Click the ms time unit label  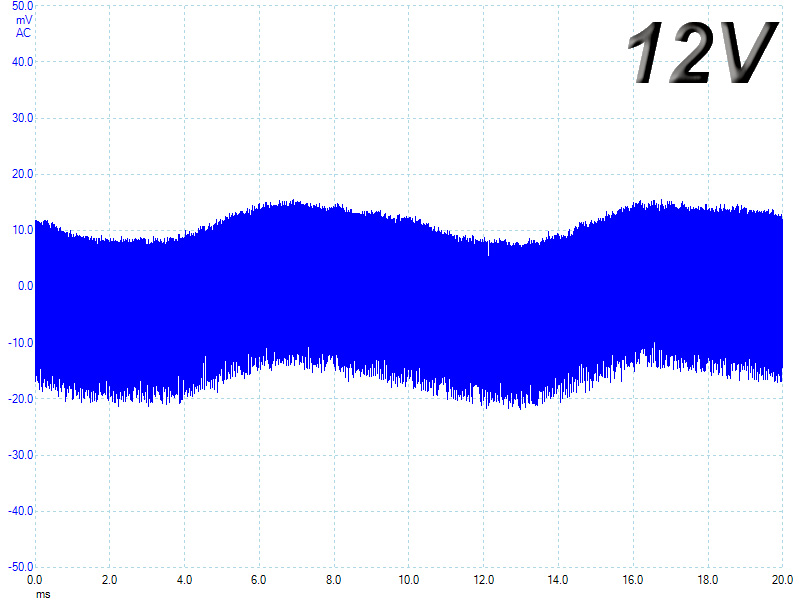point(43,594)
